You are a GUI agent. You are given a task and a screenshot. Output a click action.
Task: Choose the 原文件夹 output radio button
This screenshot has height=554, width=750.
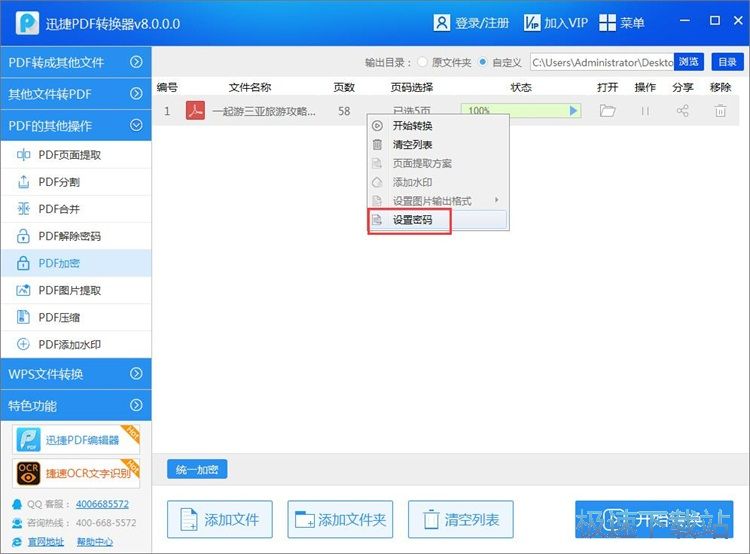pos(422,62)
